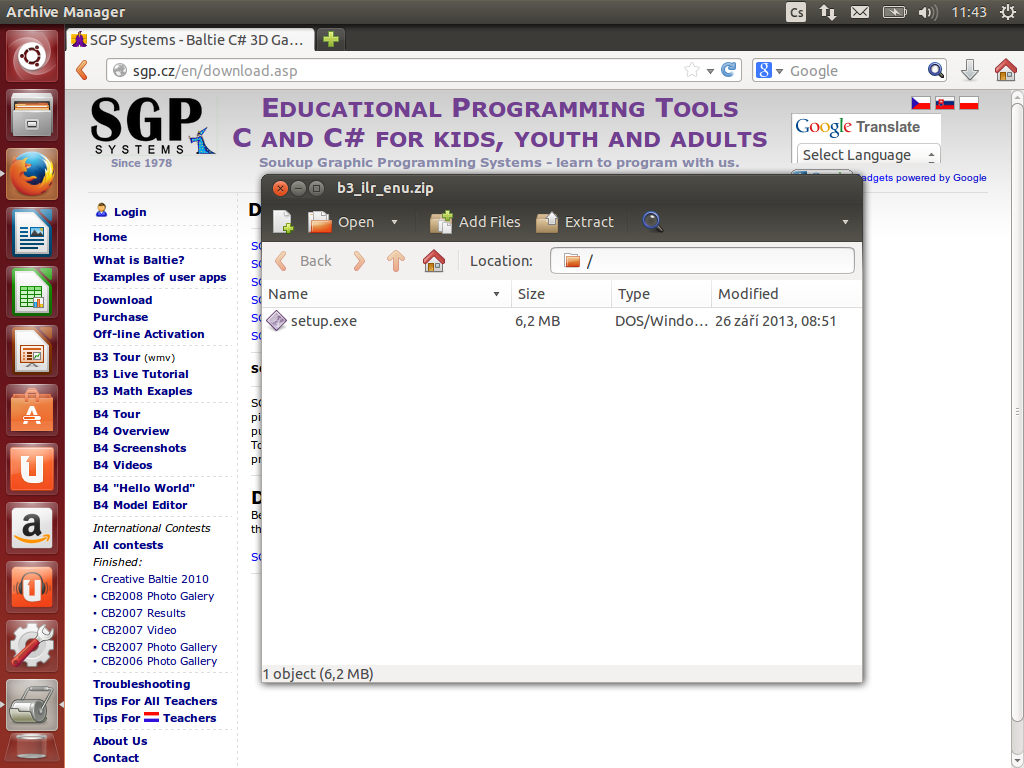Screen dimensions: 1024x768
Task: Launch Ubuntu Software Center from dock
Action: tap(32, 410)
